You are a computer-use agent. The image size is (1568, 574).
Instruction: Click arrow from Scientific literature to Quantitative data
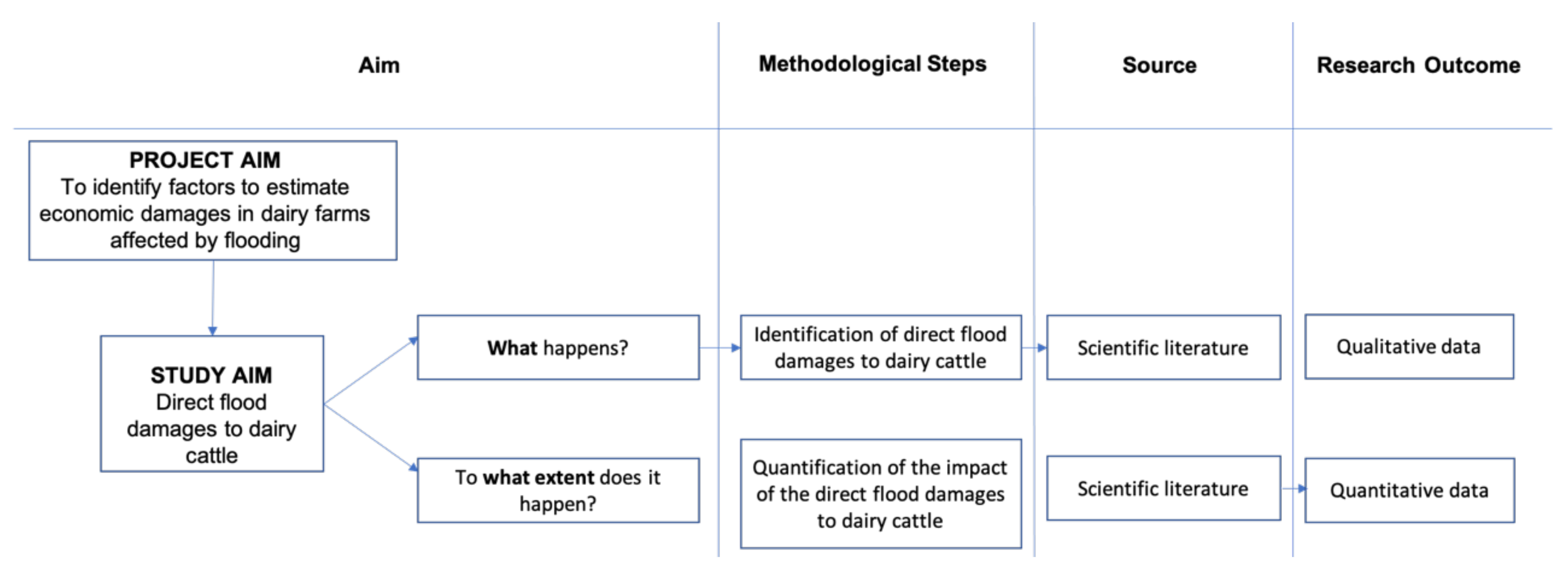pos(1293,488)
